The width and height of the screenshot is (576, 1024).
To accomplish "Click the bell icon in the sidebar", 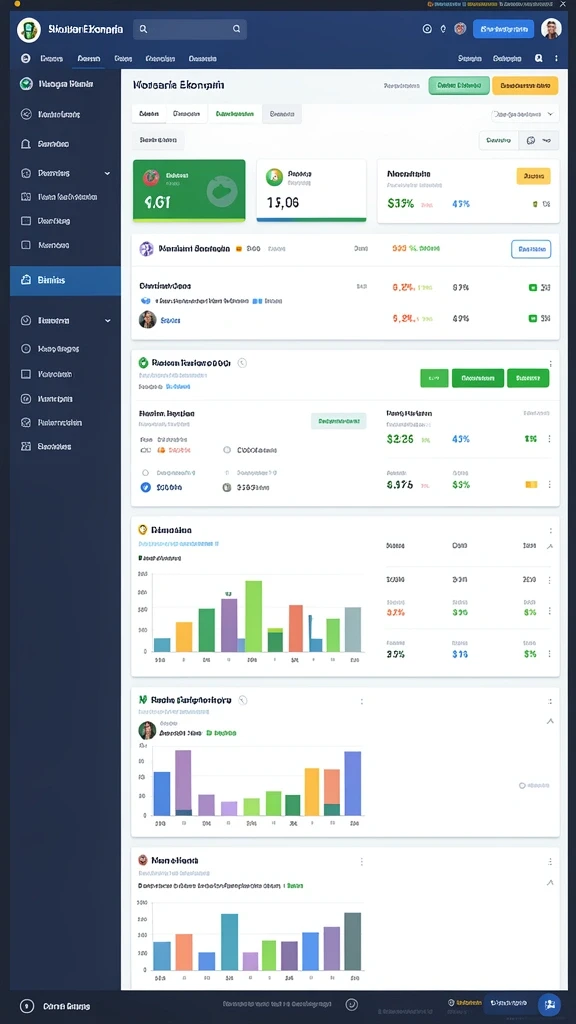I will pyautogui.click(x=26, y=144).
